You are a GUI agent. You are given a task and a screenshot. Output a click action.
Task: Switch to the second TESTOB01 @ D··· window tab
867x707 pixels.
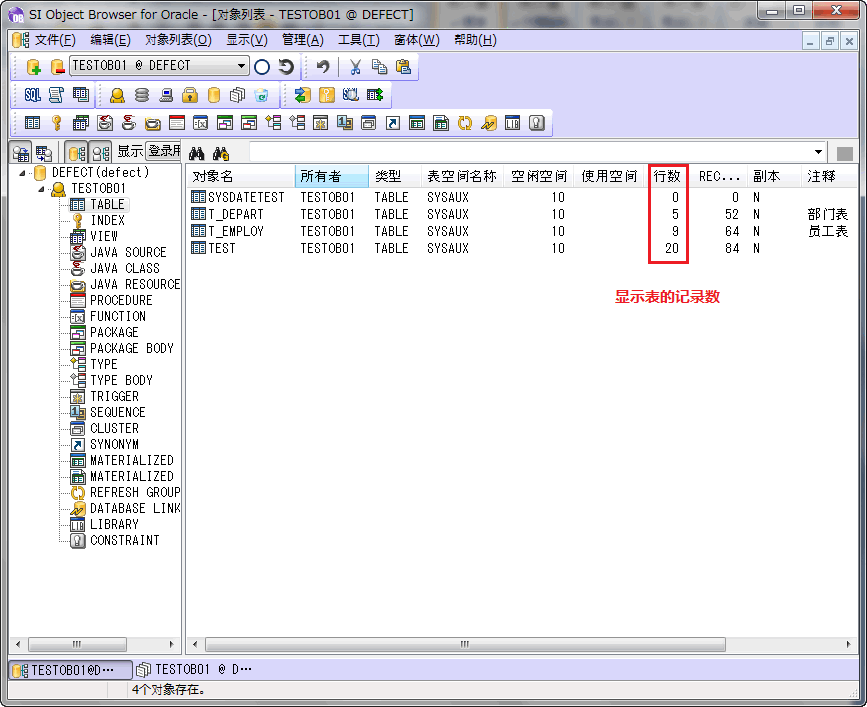tap(195, 670)
